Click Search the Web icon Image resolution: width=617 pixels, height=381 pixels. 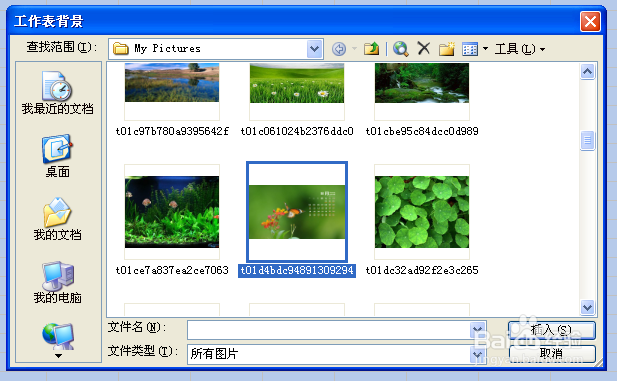click(401, 49)
